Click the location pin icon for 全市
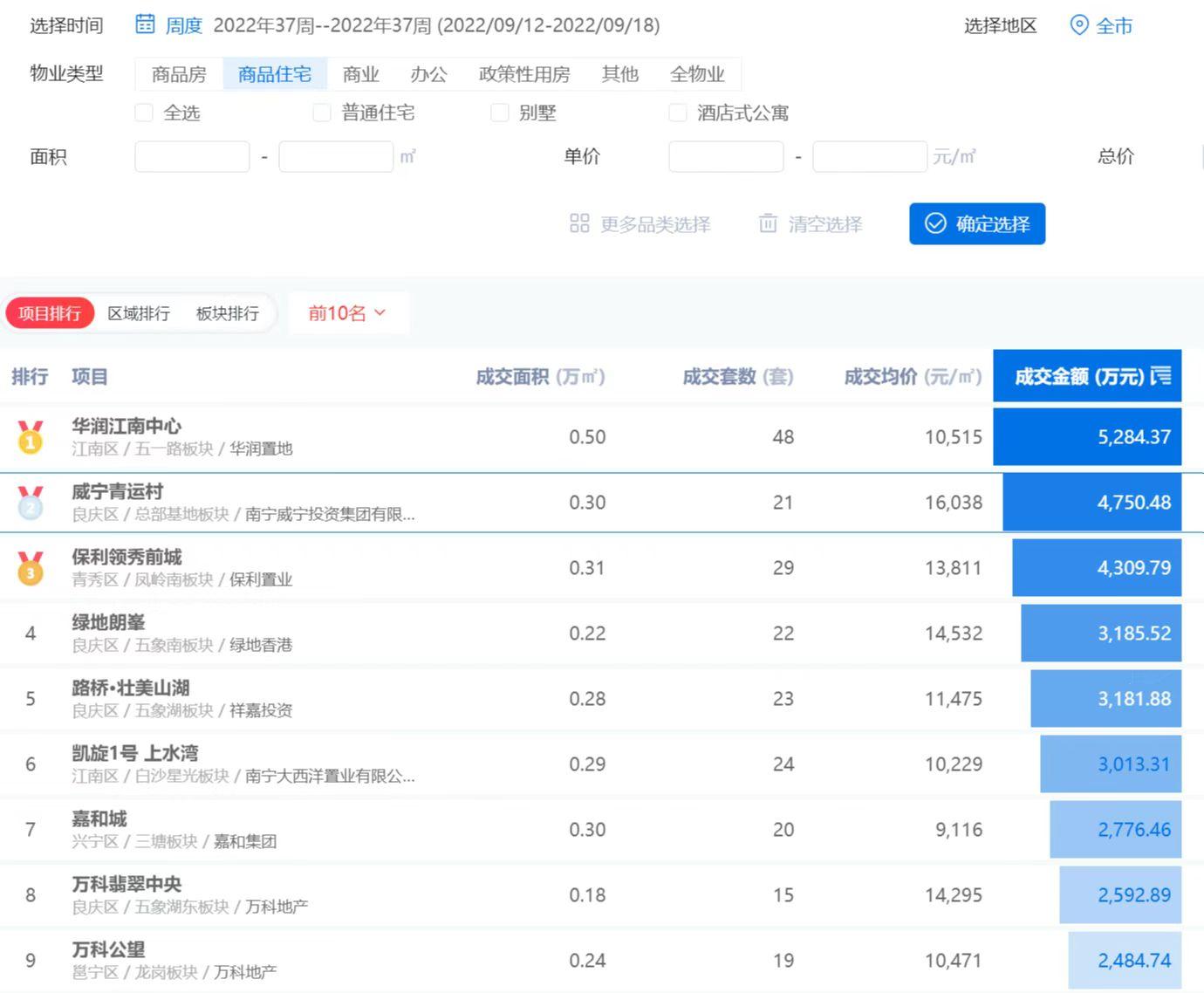This screenshot has height=993, width=1204. pos(1079,25)
